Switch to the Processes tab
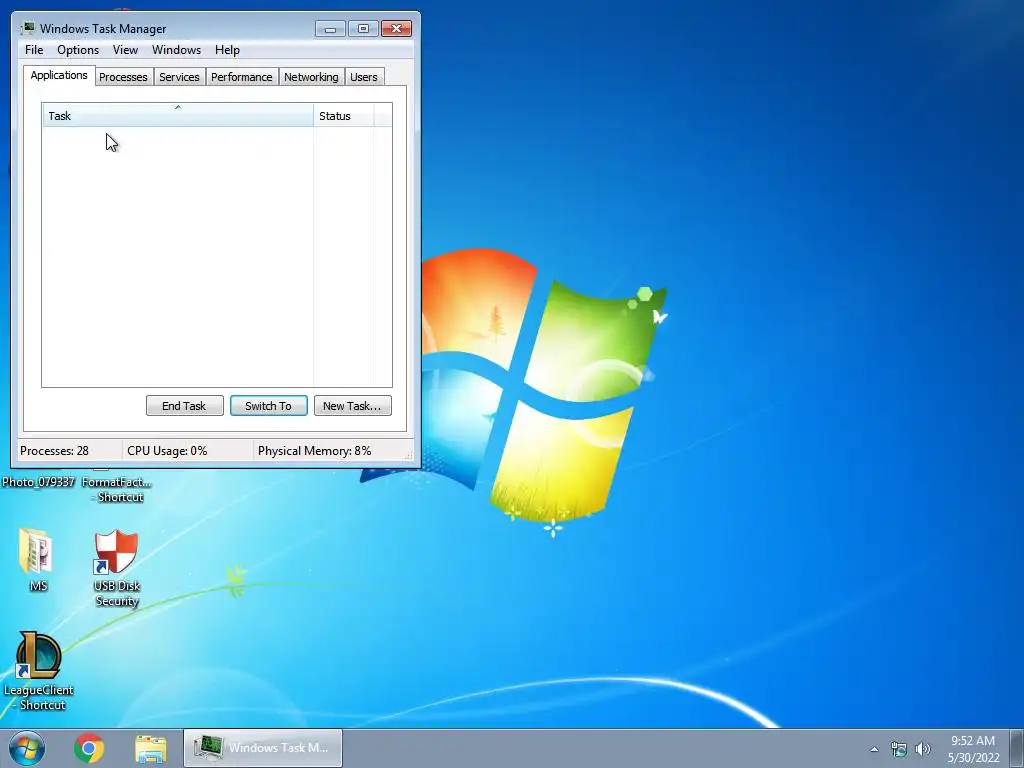 point(123,77)
